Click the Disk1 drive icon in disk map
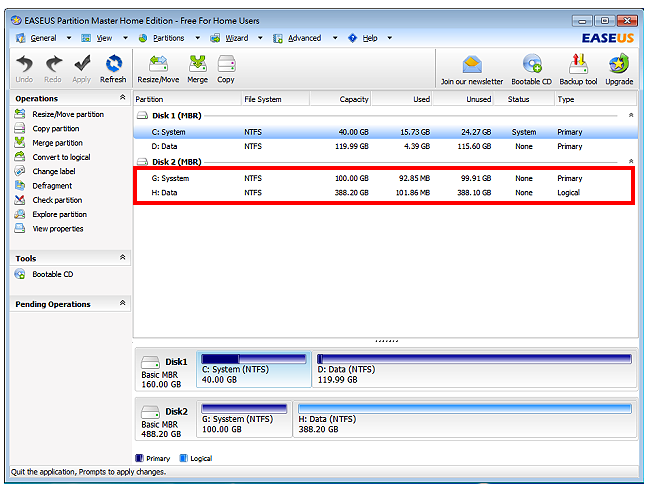650x490 pixels. (x=150, y=362)
